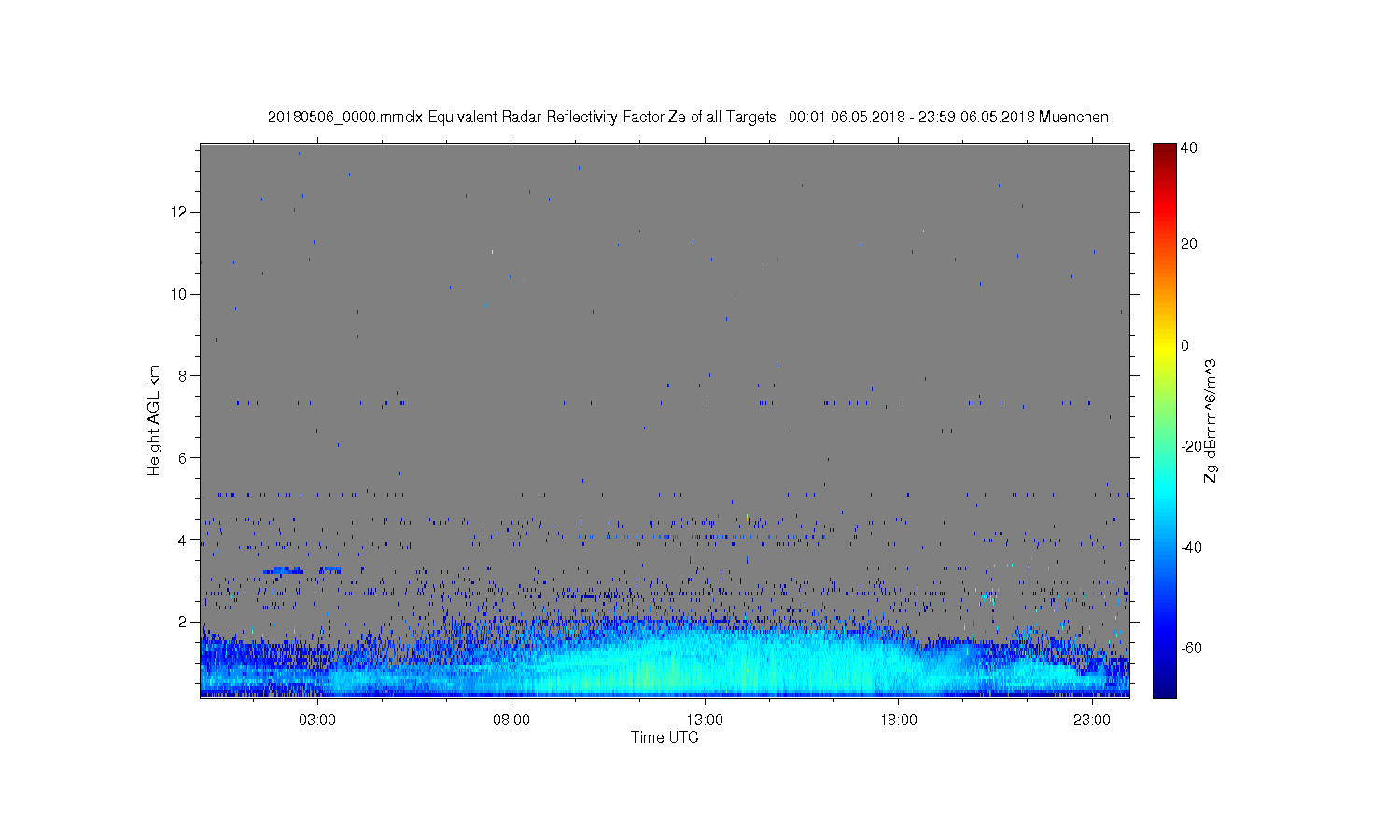1400x840 pixels.
Task: Click the colorbar label 'Zg dBmm^6/m^3'
Action: pyautogui.click(x=1211, y=421)
